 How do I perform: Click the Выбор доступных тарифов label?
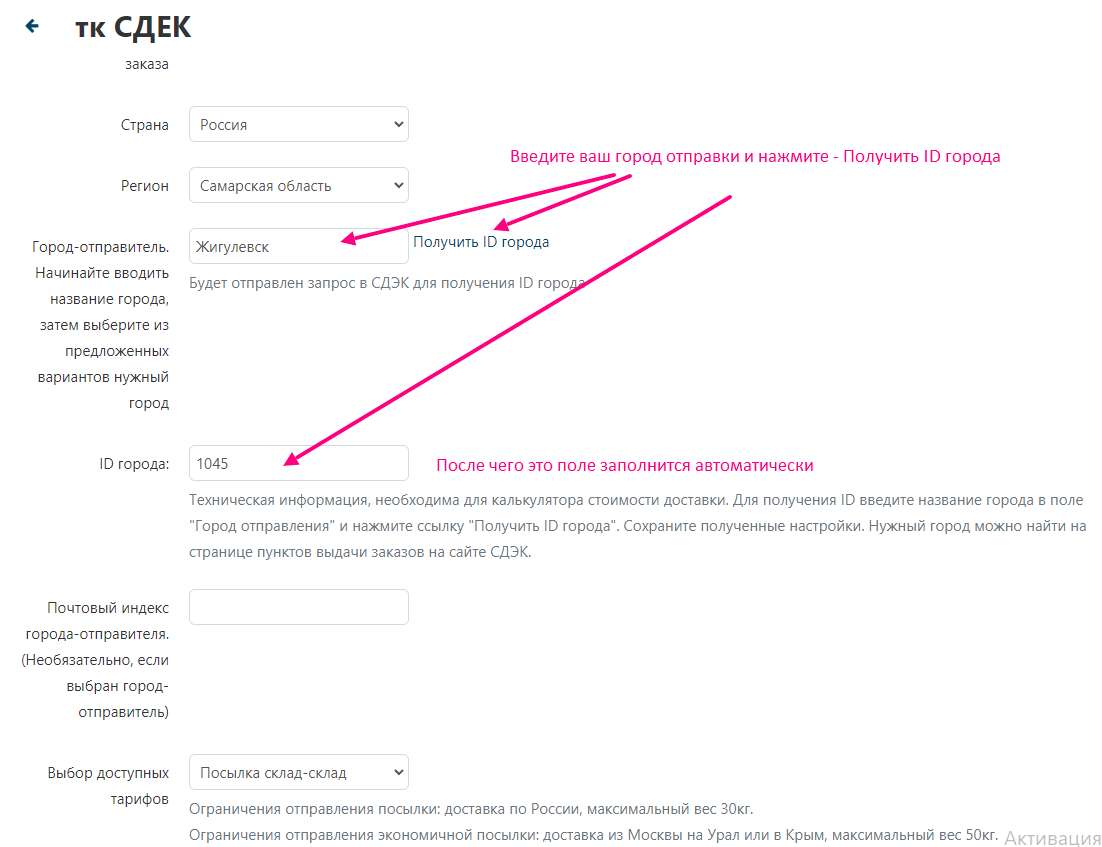point(108,786)
